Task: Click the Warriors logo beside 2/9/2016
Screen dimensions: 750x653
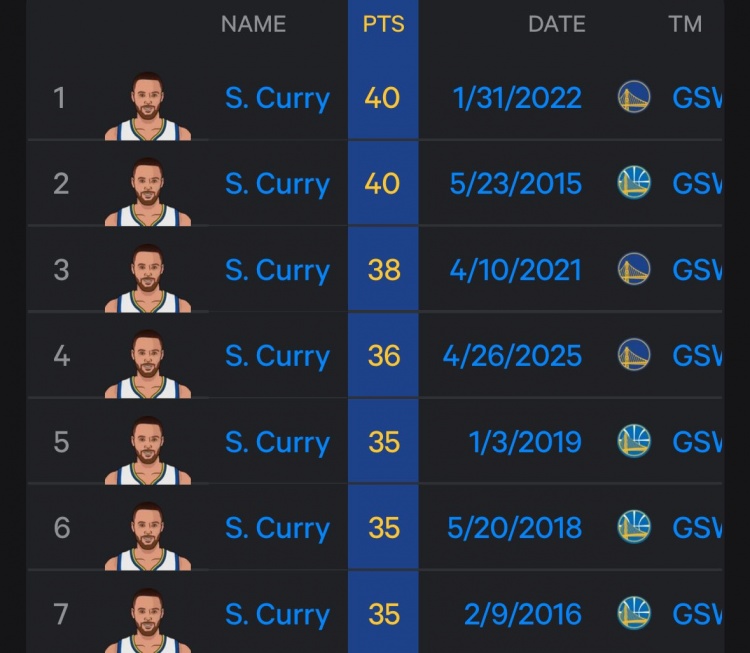Action: point(634,614)
